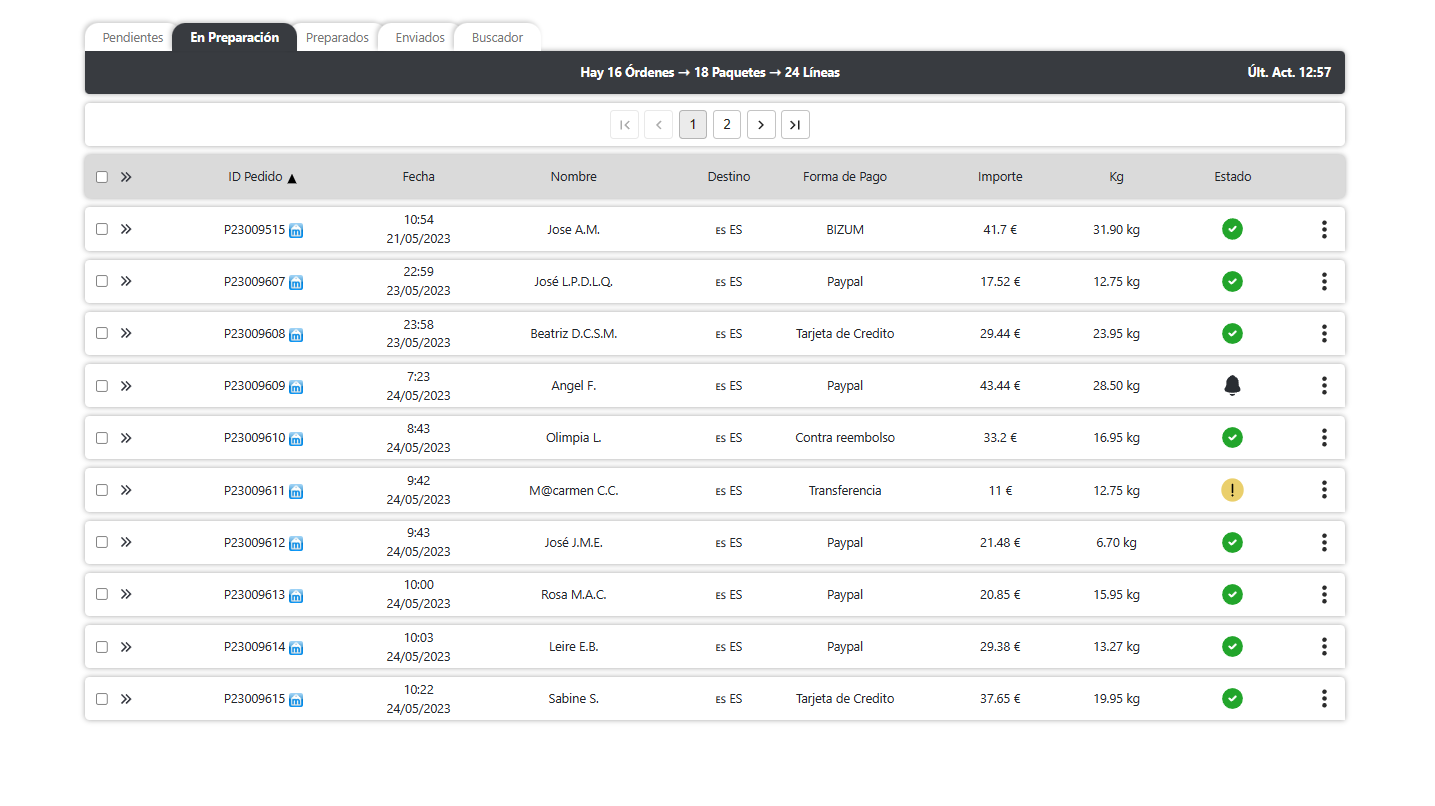This screenshot has height=806, width=1435.
Task: Open the three-dot menu for order P23009615
Action: 1324,698
